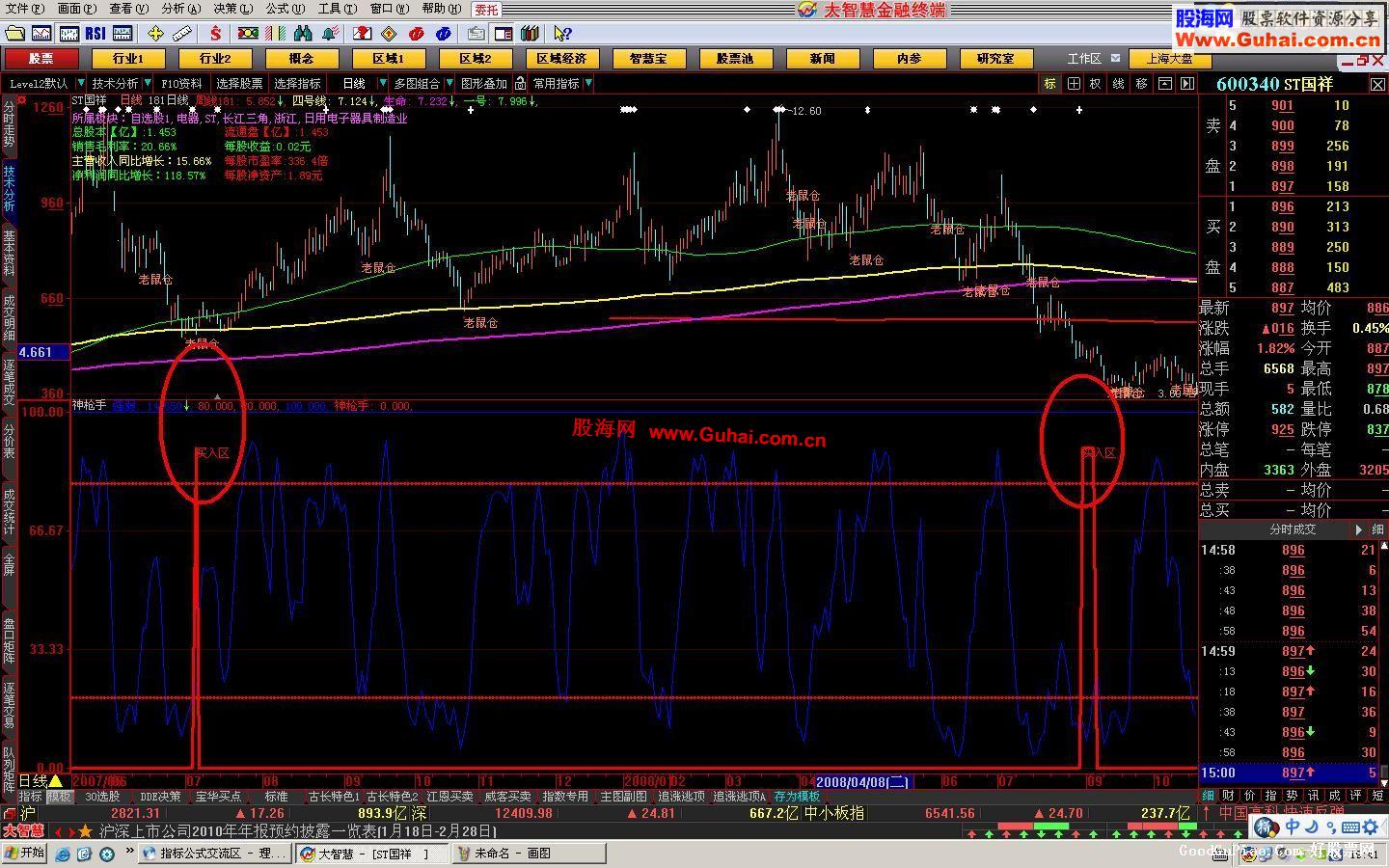Click the 行业1 button
This screenshot has height=868, width=1389.
(x=127, y=59)
